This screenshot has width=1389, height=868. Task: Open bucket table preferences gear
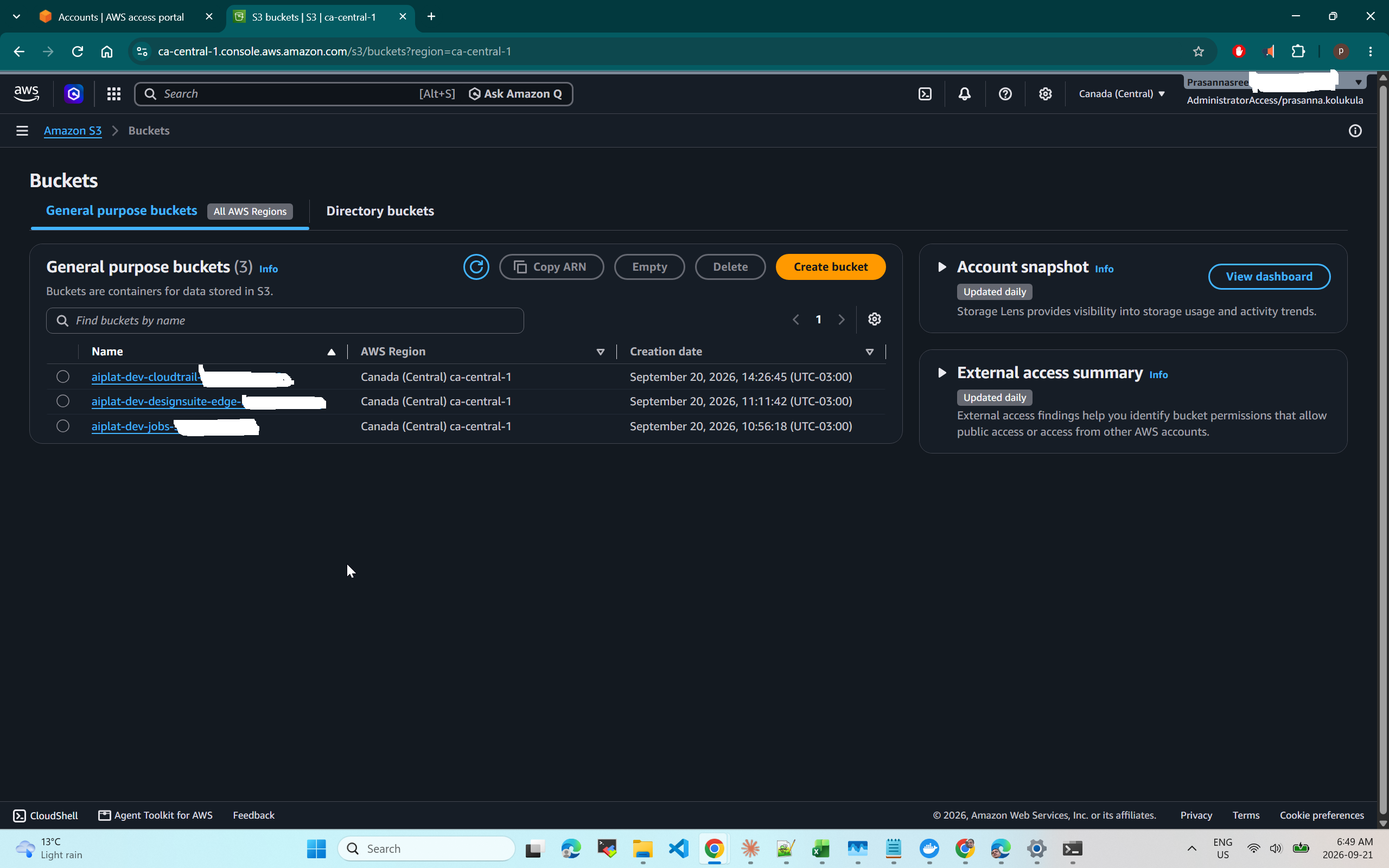click(x=874, y=319)
